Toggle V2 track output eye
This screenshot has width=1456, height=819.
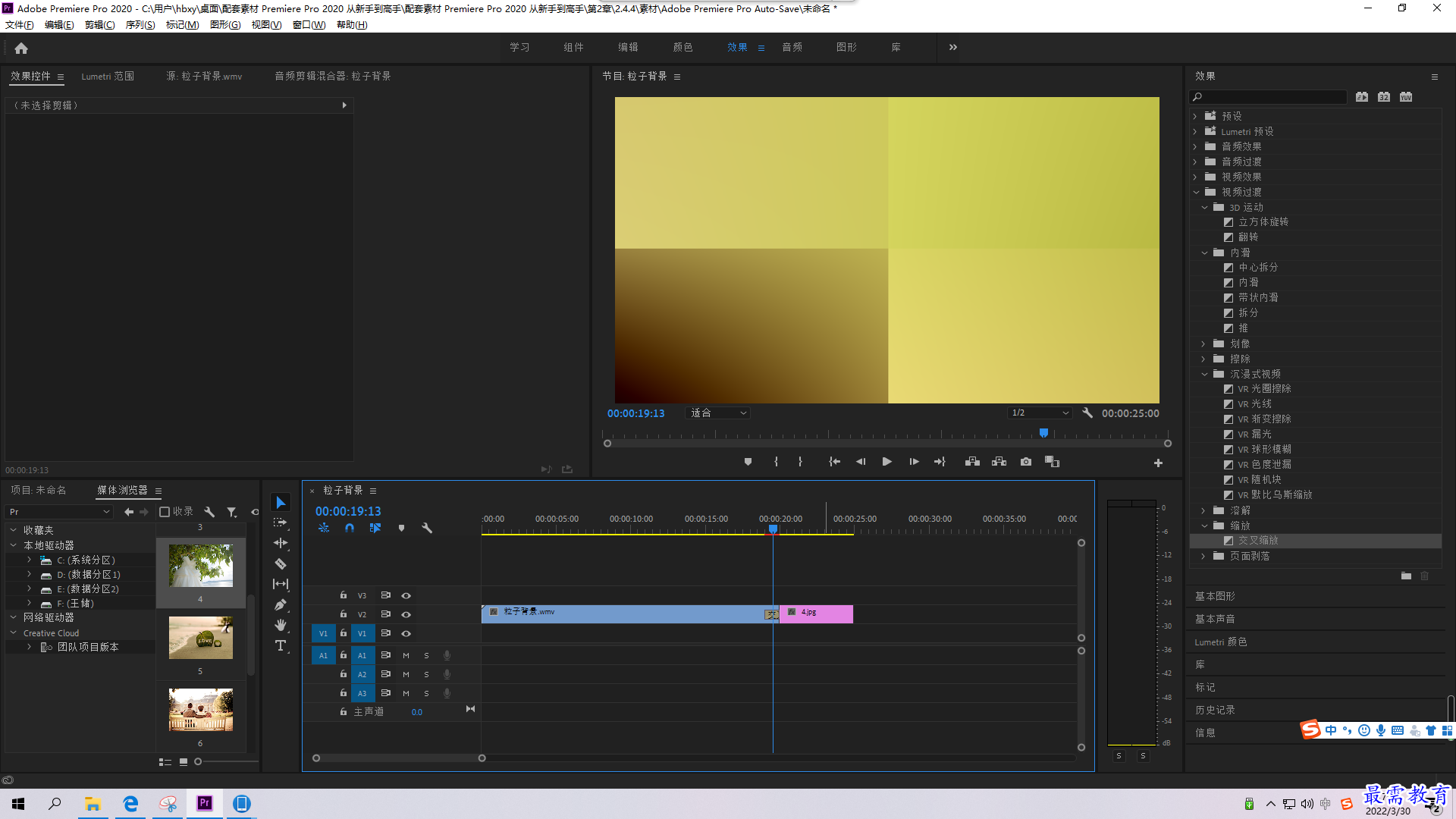(x=406, y=614)
